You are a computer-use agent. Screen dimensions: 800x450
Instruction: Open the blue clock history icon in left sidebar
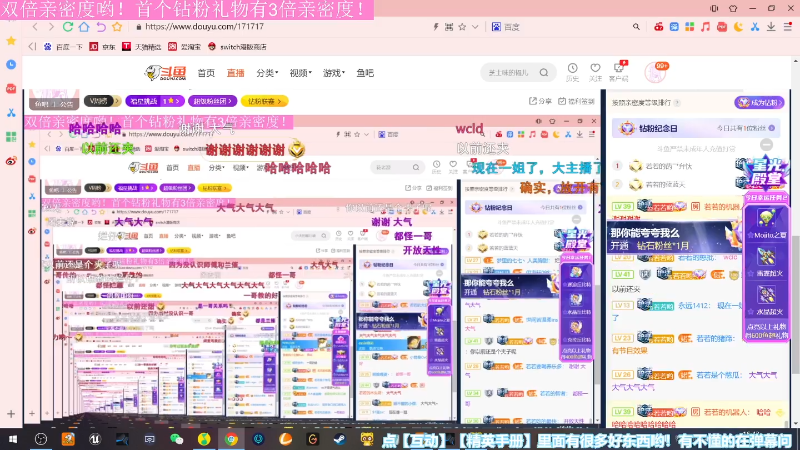coord(11,64)
